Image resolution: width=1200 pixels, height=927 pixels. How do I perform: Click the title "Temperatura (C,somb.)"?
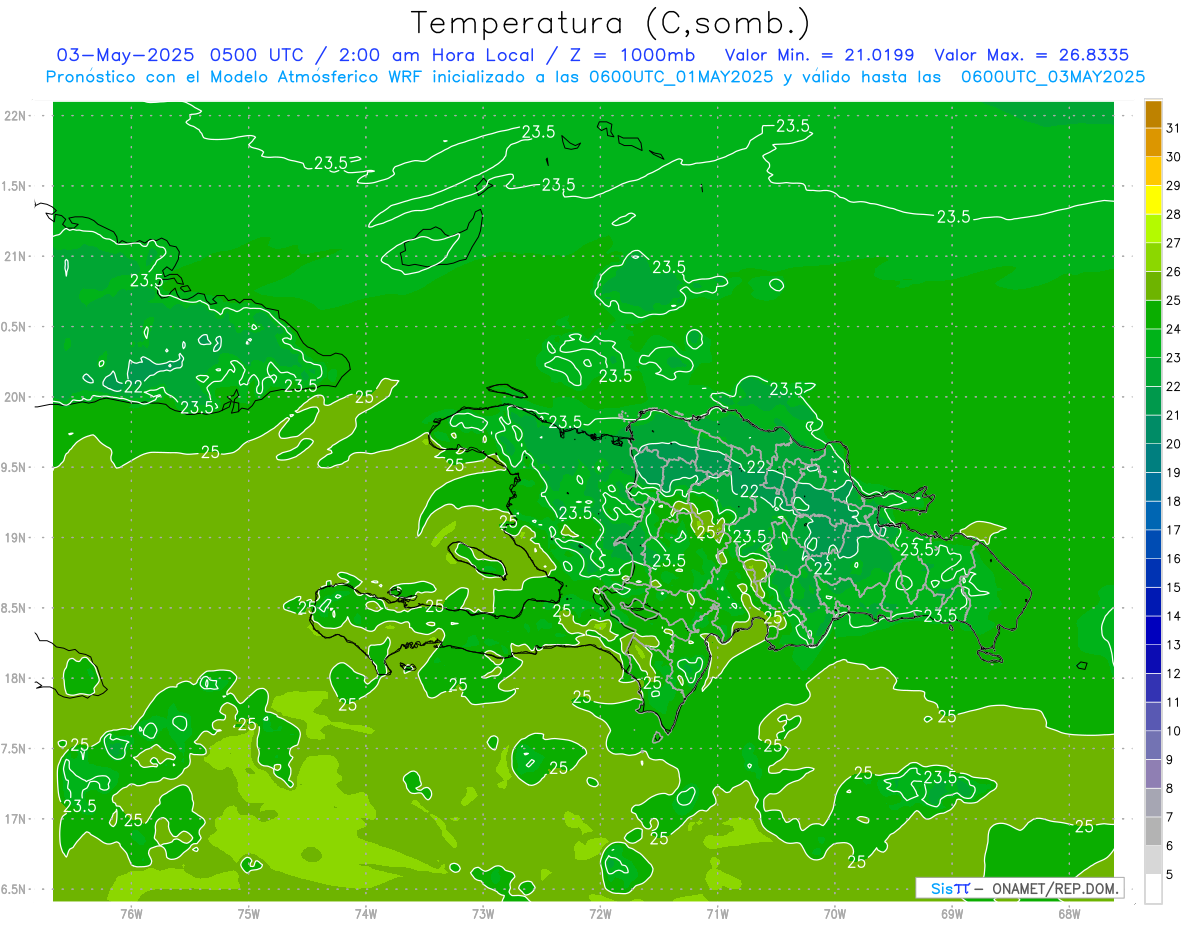(611, 23)
